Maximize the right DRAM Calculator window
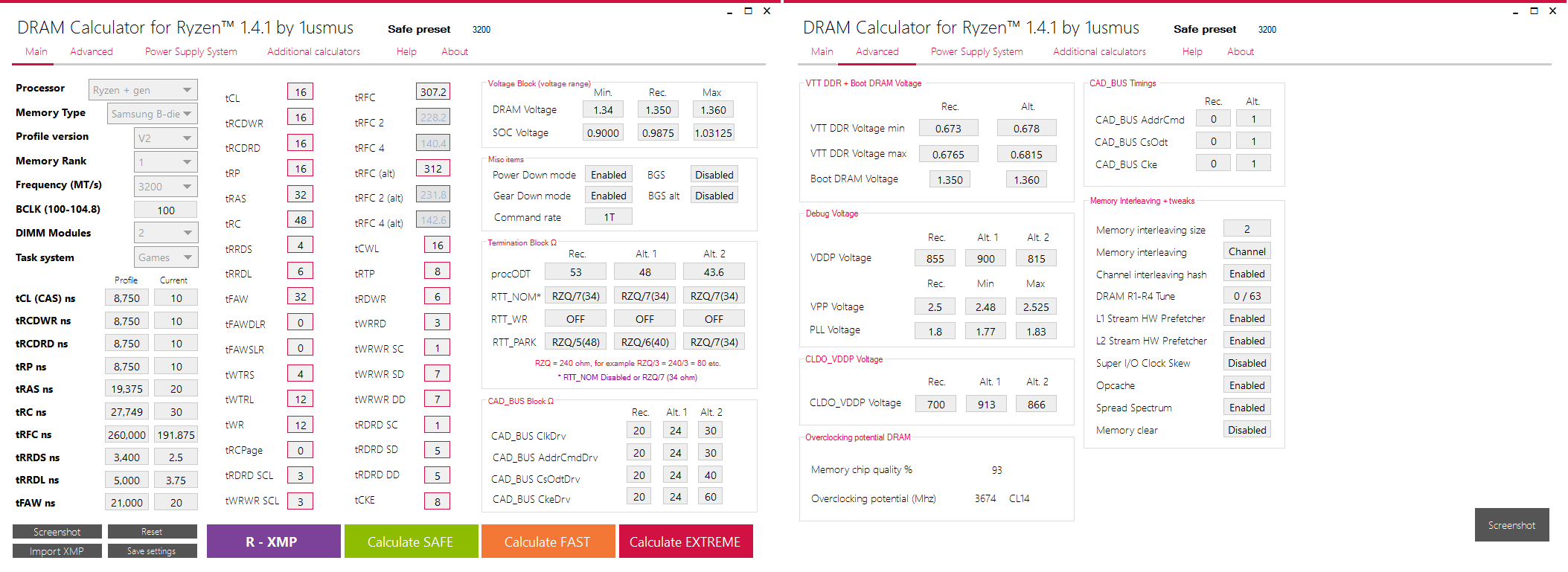This screenshot has width=1568, height=572. 1534,11
